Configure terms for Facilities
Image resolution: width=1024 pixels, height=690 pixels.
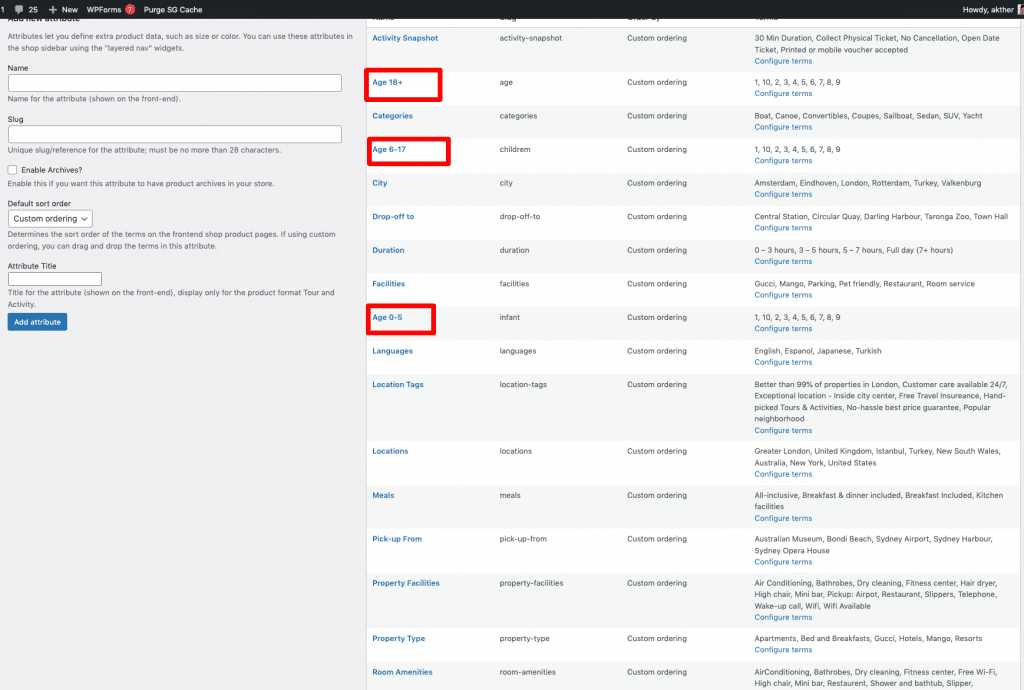click(x=783, y=295)
